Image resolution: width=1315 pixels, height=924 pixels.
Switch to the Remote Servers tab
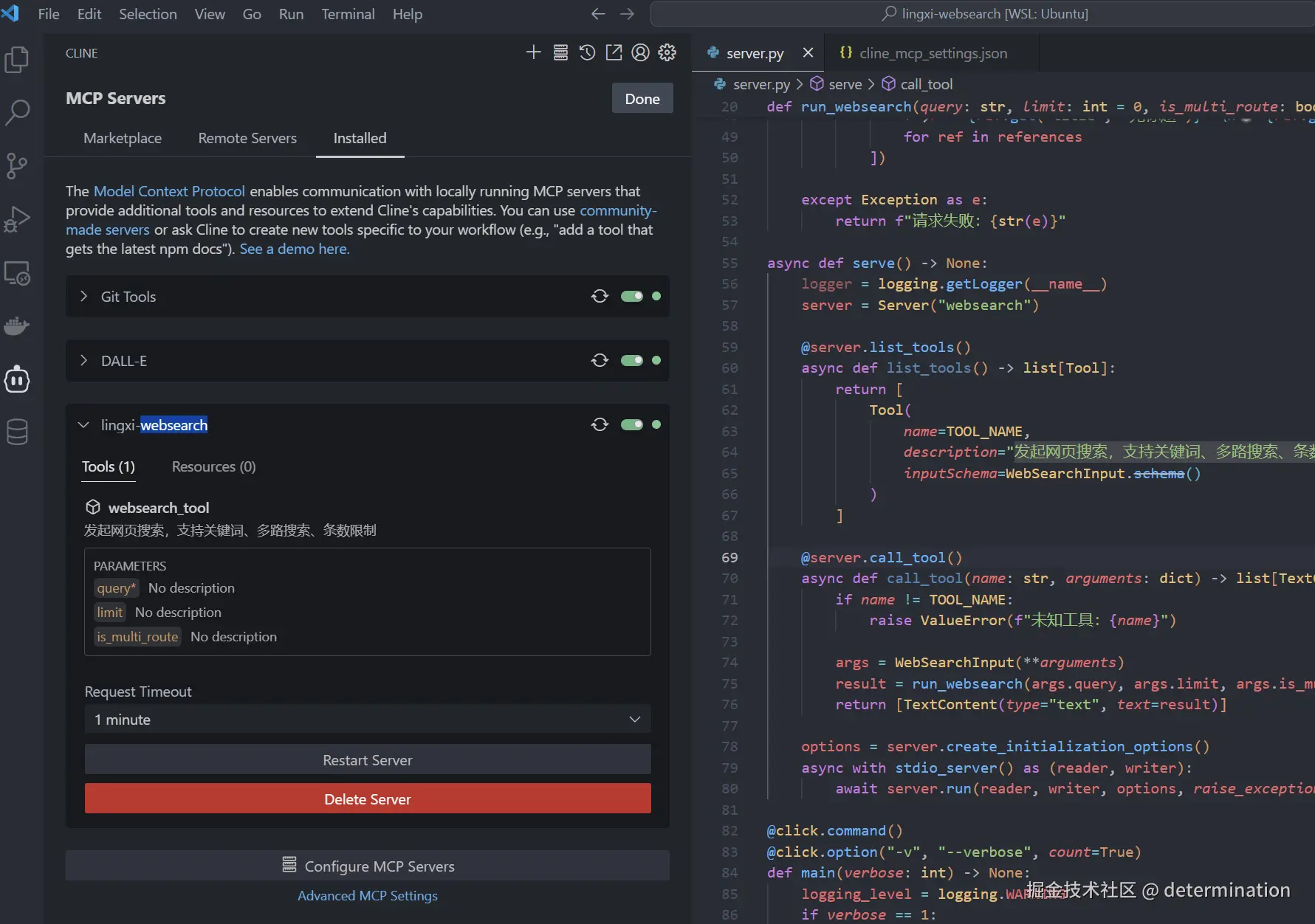coord(247,138)
